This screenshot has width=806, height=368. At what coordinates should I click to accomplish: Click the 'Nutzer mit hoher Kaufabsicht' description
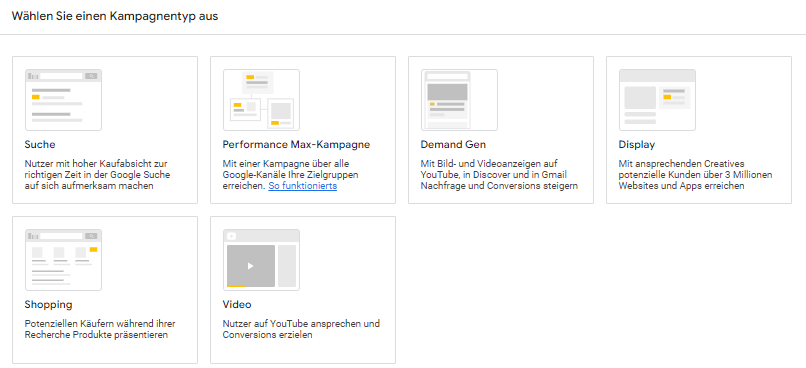(x=97, y=175)
